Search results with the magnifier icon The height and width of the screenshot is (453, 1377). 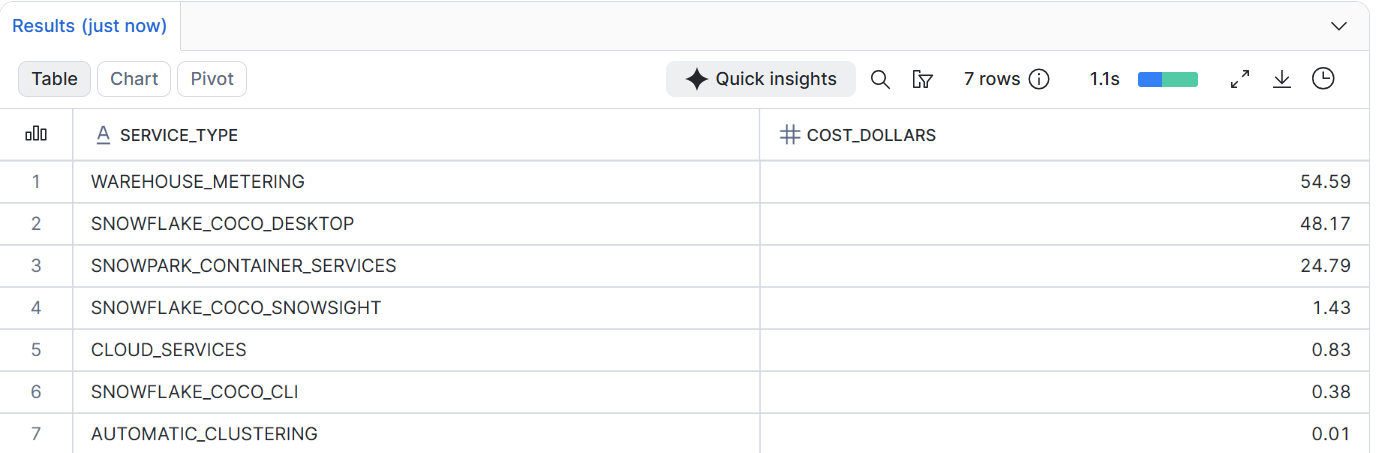coord(880,79)
